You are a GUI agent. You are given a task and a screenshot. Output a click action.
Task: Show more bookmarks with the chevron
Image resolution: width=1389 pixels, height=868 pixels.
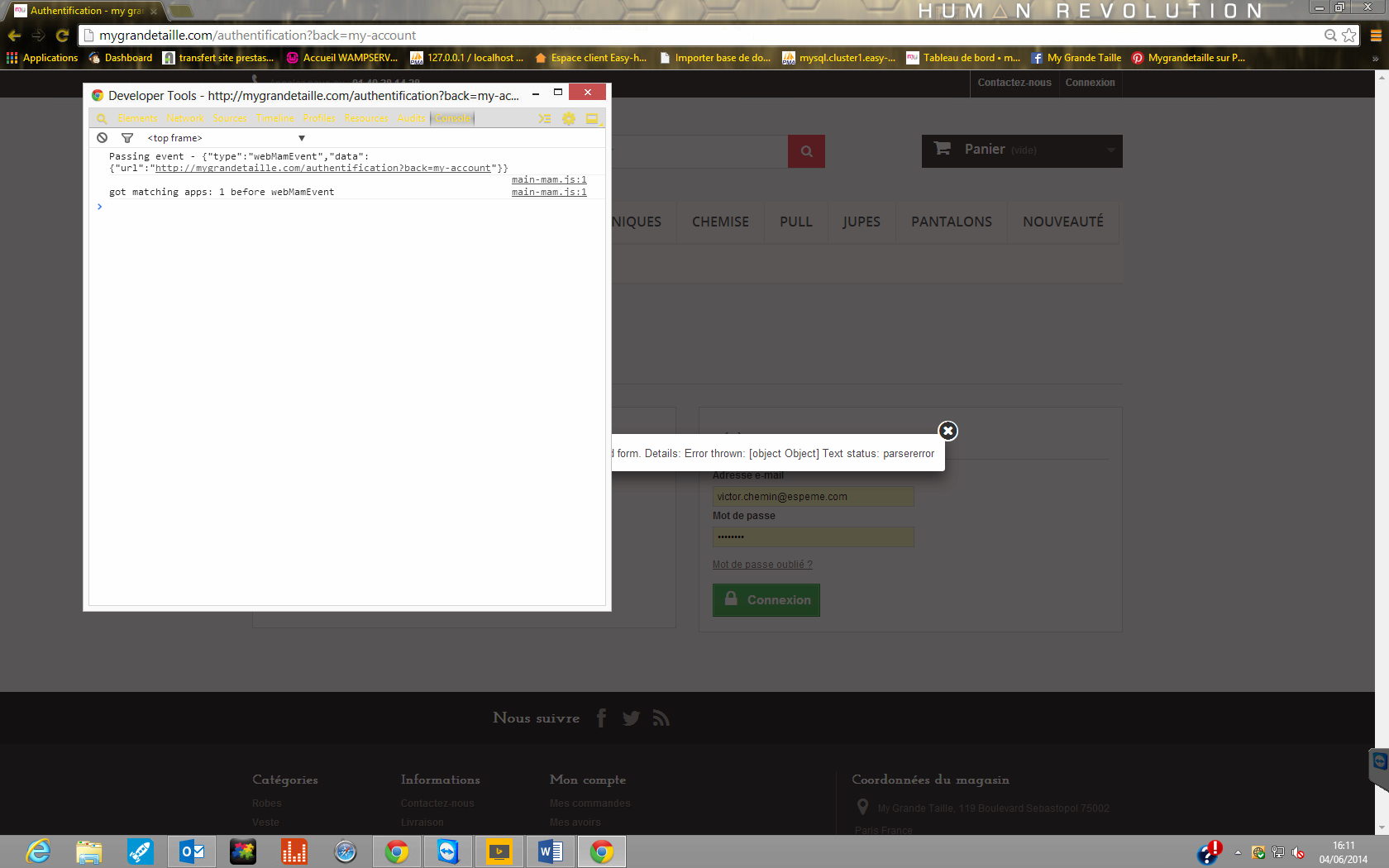[x=1375, y=58]
